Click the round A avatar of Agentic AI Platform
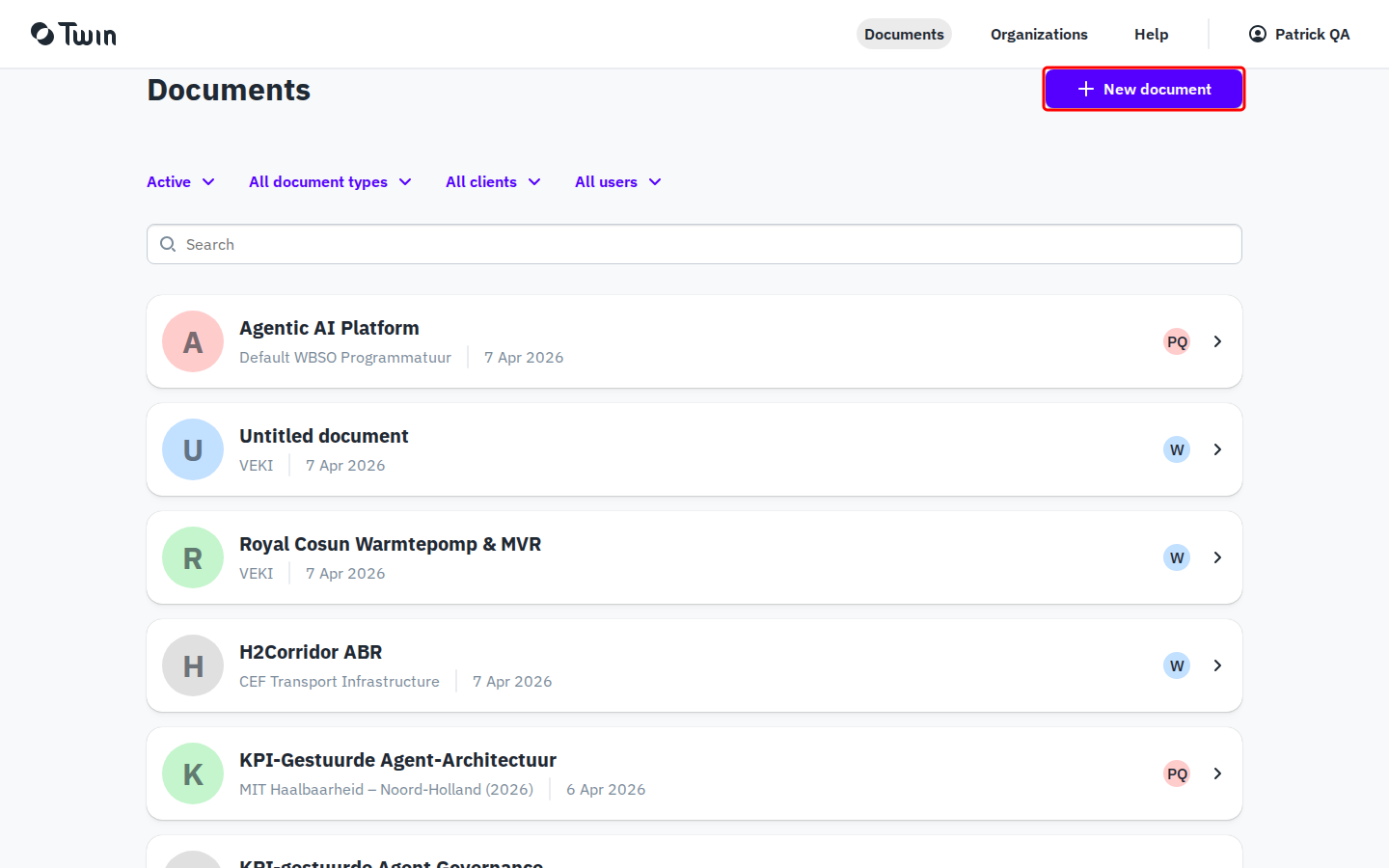This screenshot has height=868, width=1389. coord(193,341)
